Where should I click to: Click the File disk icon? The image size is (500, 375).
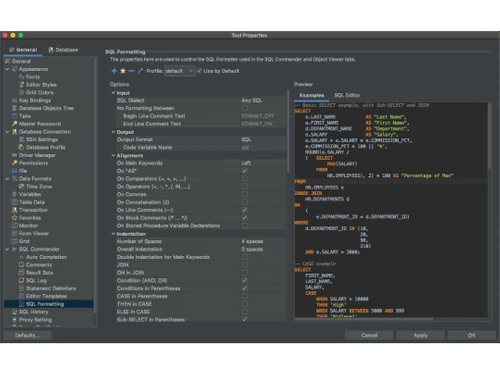[x=14, y=171]
